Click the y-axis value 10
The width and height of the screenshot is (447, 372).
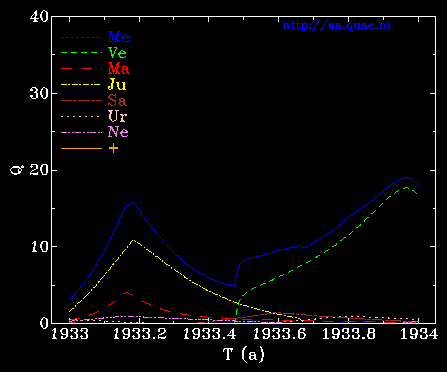point(39,247)
